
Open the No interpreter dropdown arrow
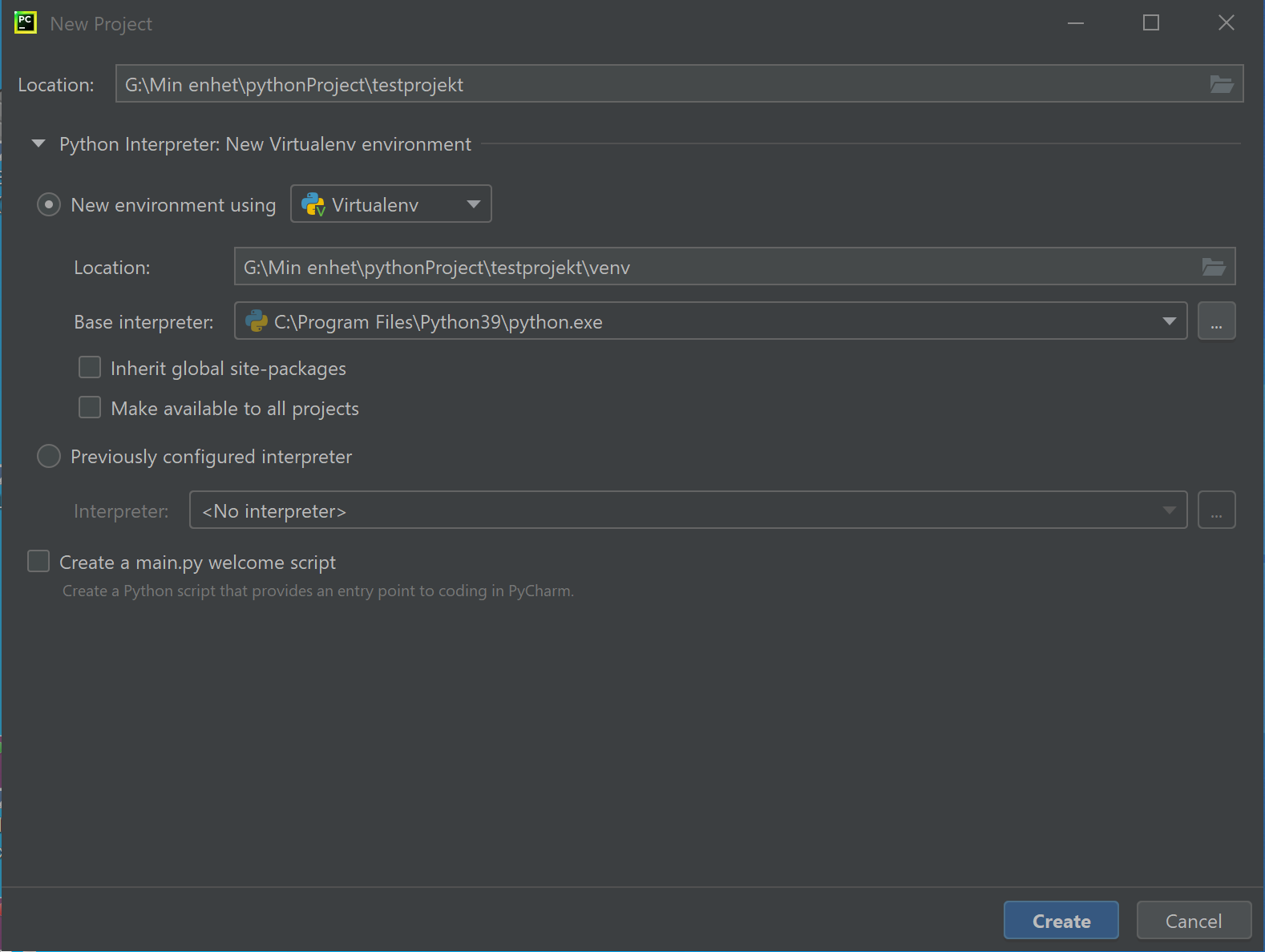(1169, 510)
